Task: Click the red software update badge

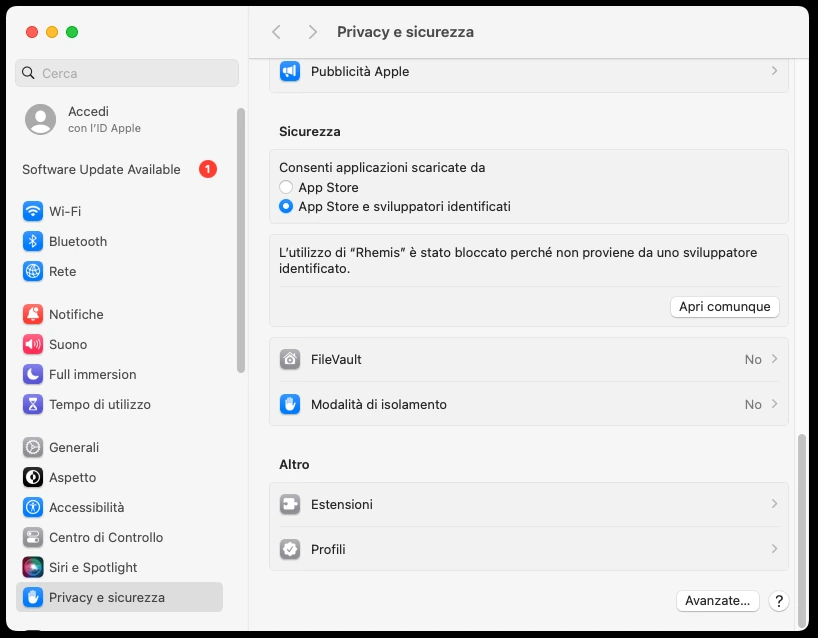Action: pyautogui.click(x=208, y=169)
